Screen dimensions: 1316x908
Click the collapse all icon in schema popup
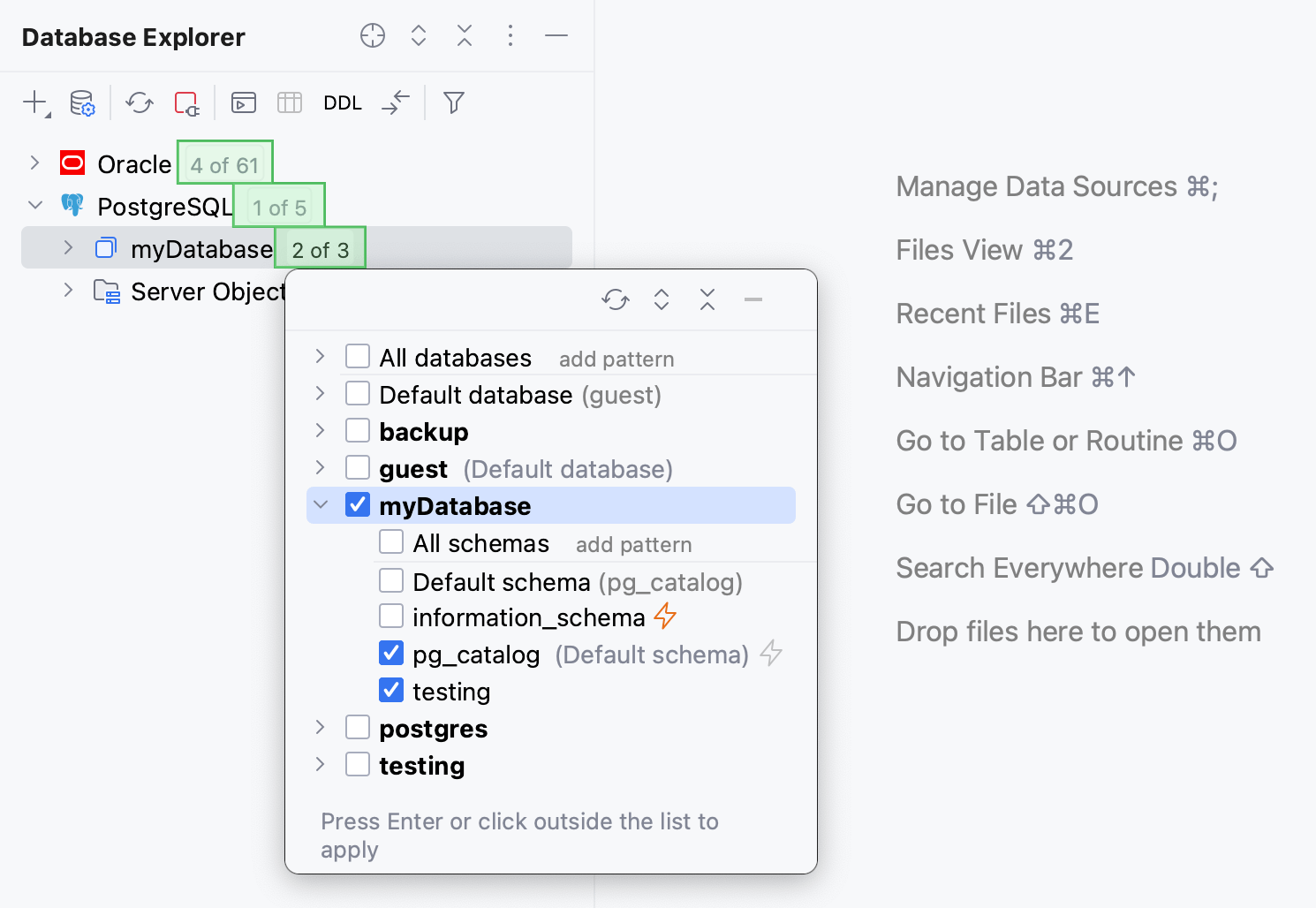click(x=707, y=300)
